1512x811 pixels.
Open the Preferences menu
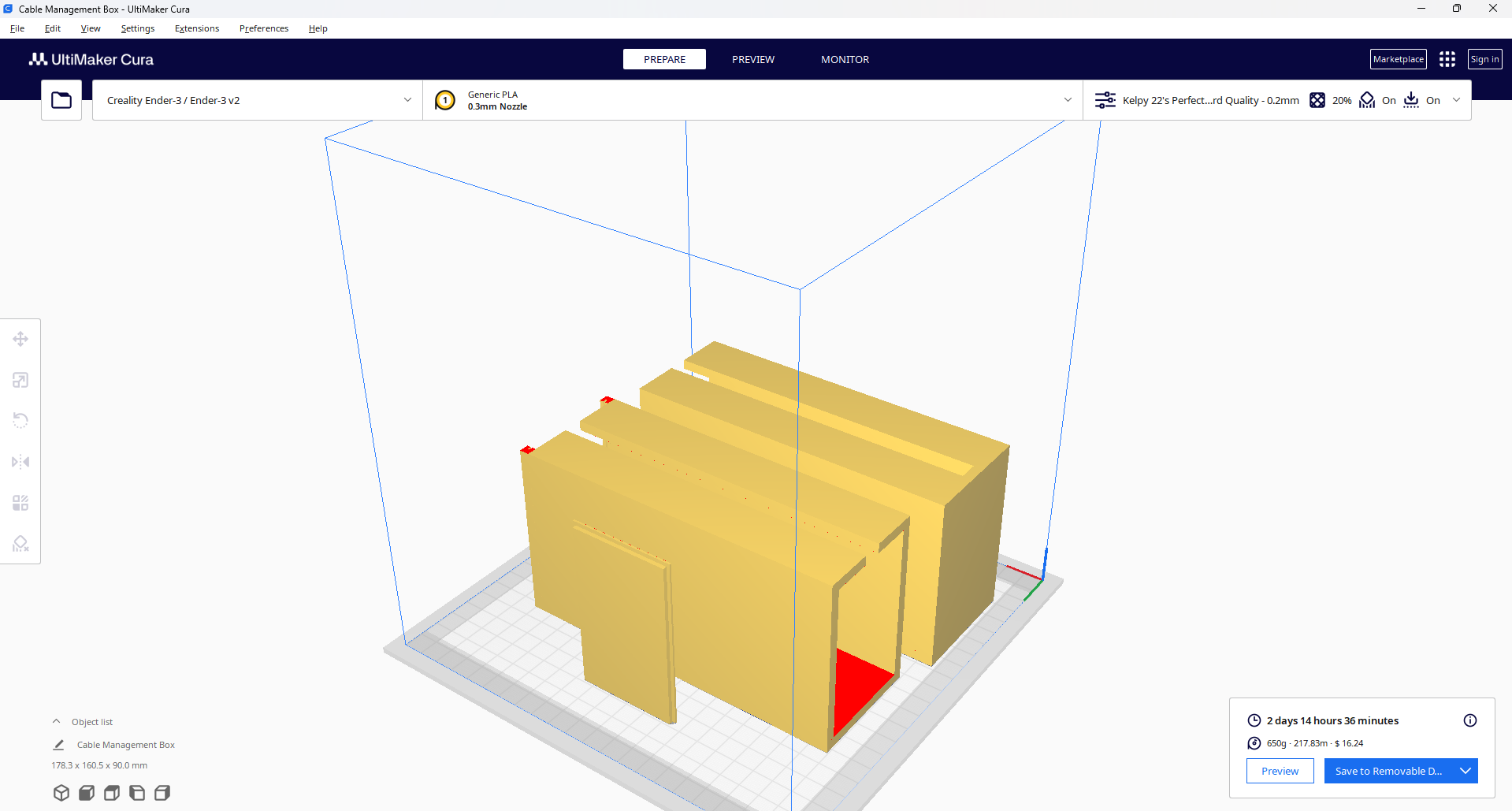pyautogui.click(x=264, y=28)
